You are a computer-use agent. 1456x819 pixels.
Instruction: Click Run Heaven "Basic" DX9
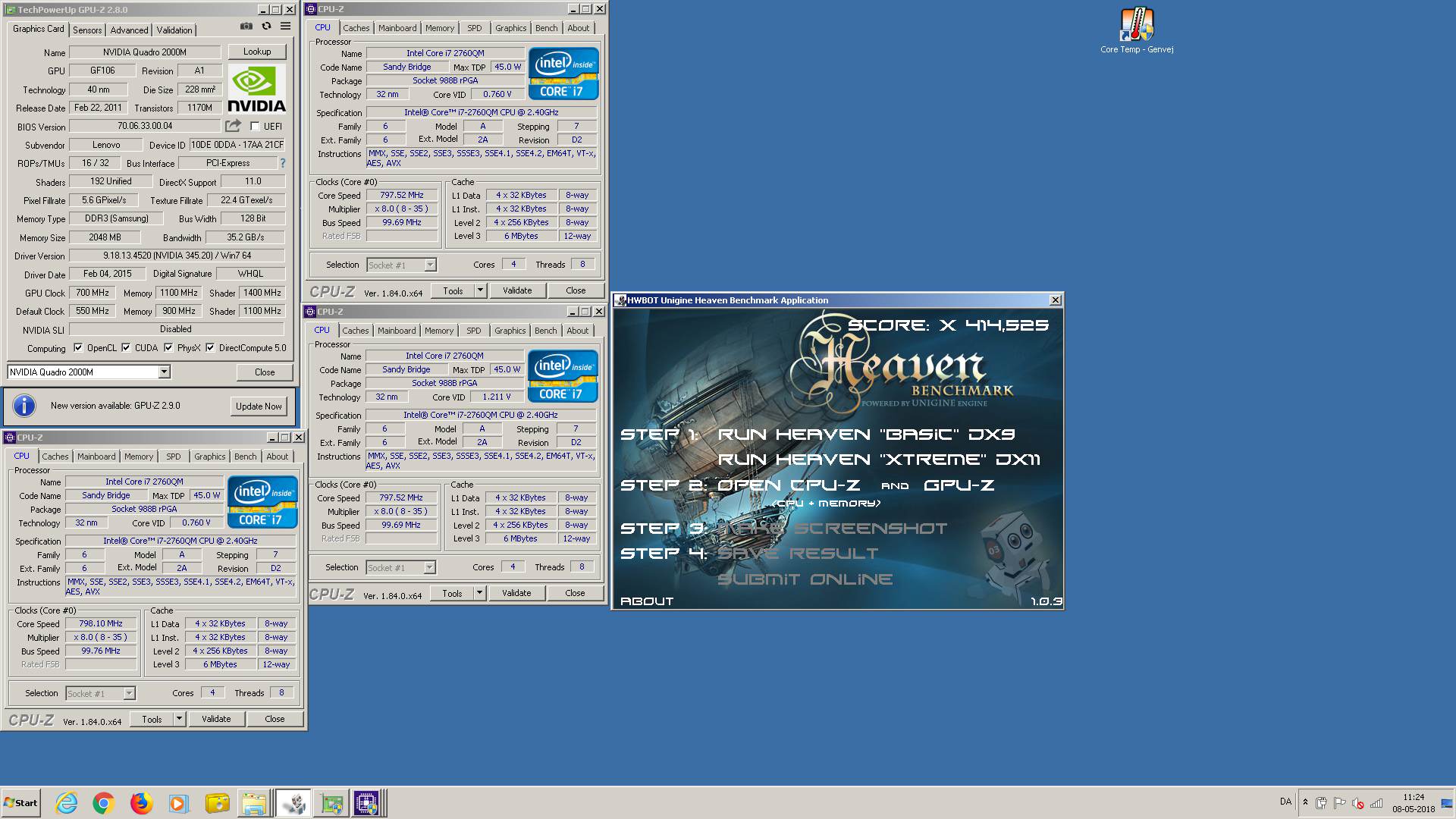(866, 435)
